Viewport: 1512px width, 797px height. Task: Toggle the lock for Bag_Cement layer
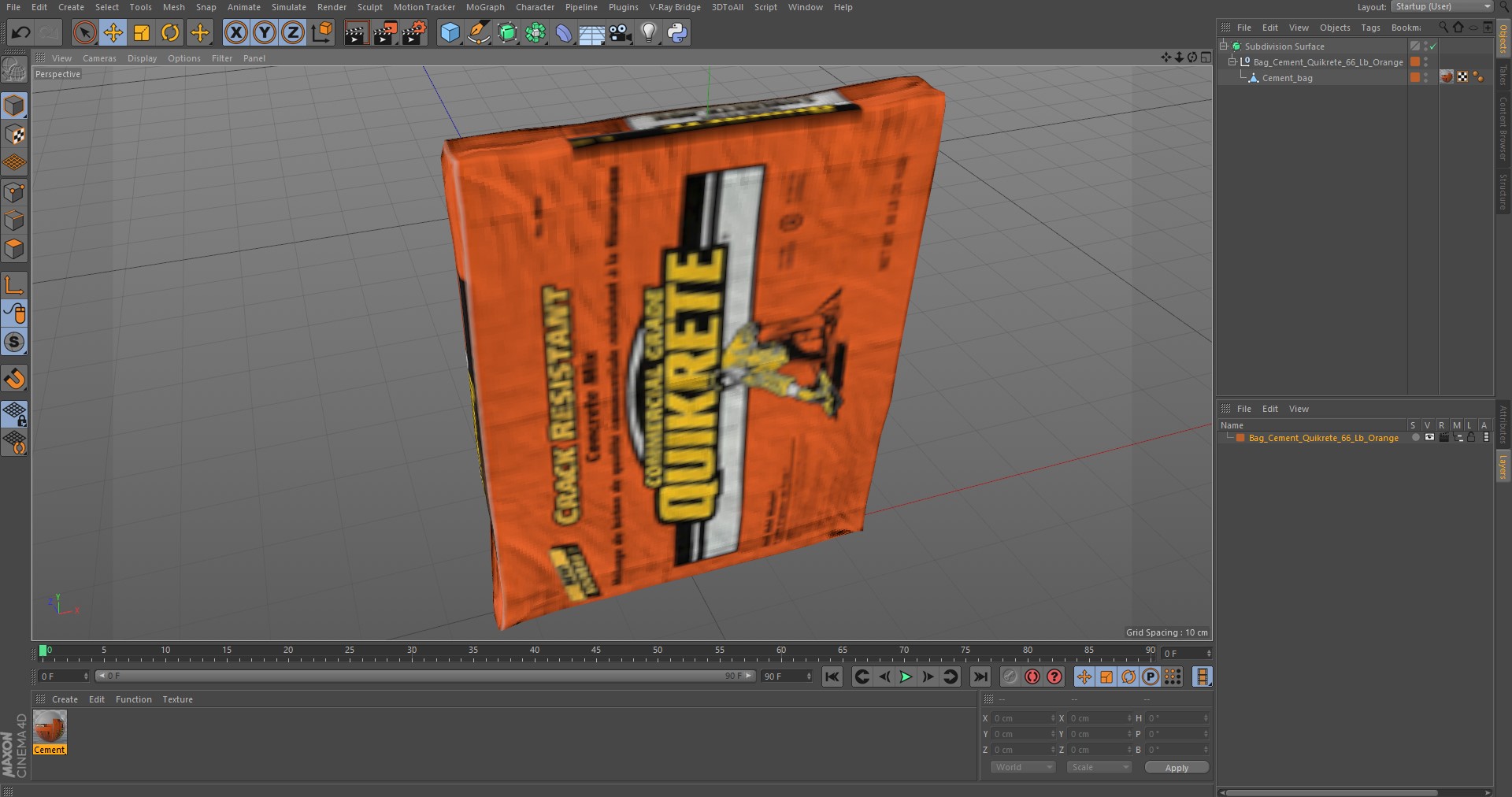(x=1470, y=437)
